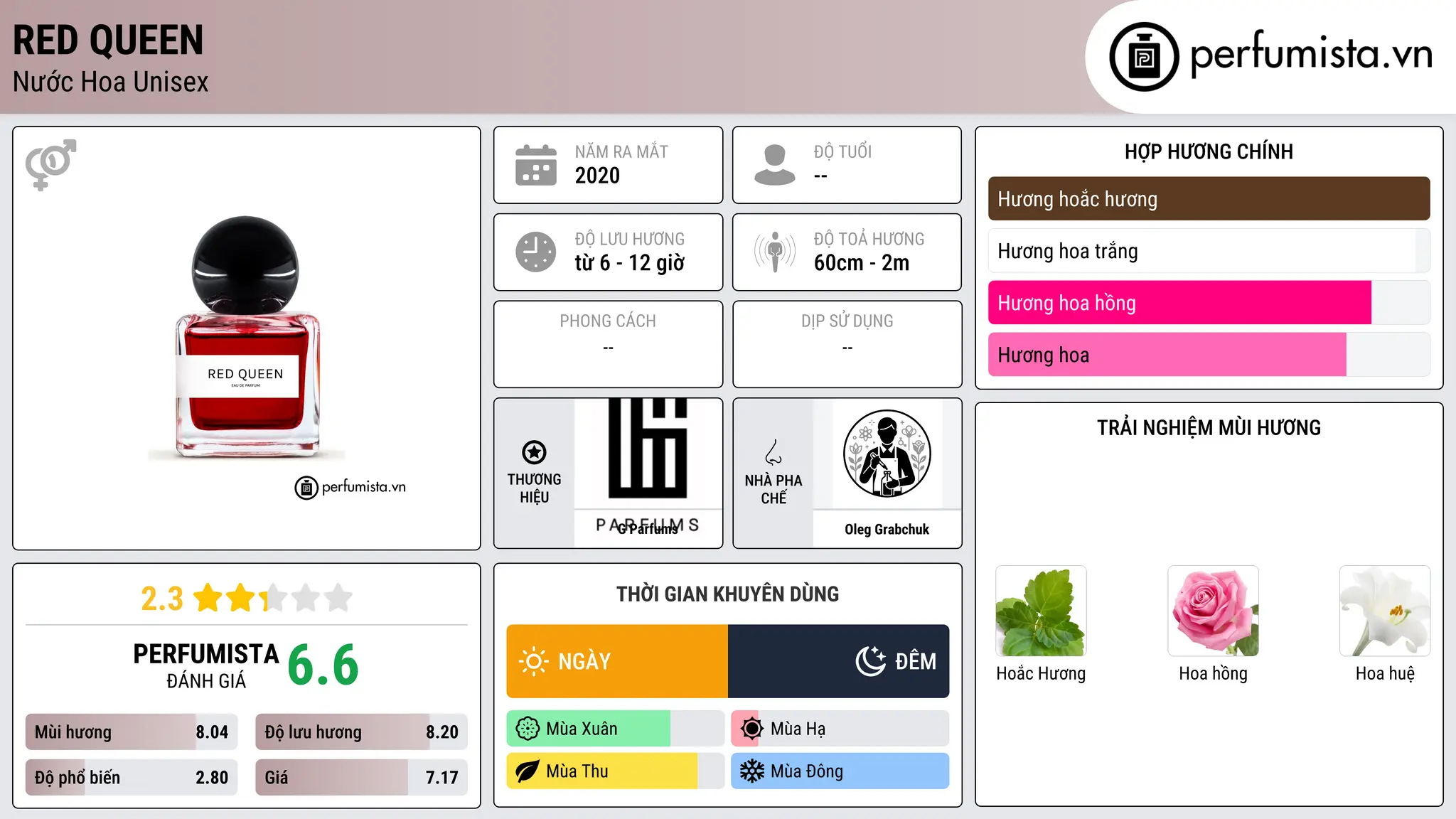Click the Hương hoa hồng accord bar
This screenshot has width=1456, height=819.
coord(1209,303)
